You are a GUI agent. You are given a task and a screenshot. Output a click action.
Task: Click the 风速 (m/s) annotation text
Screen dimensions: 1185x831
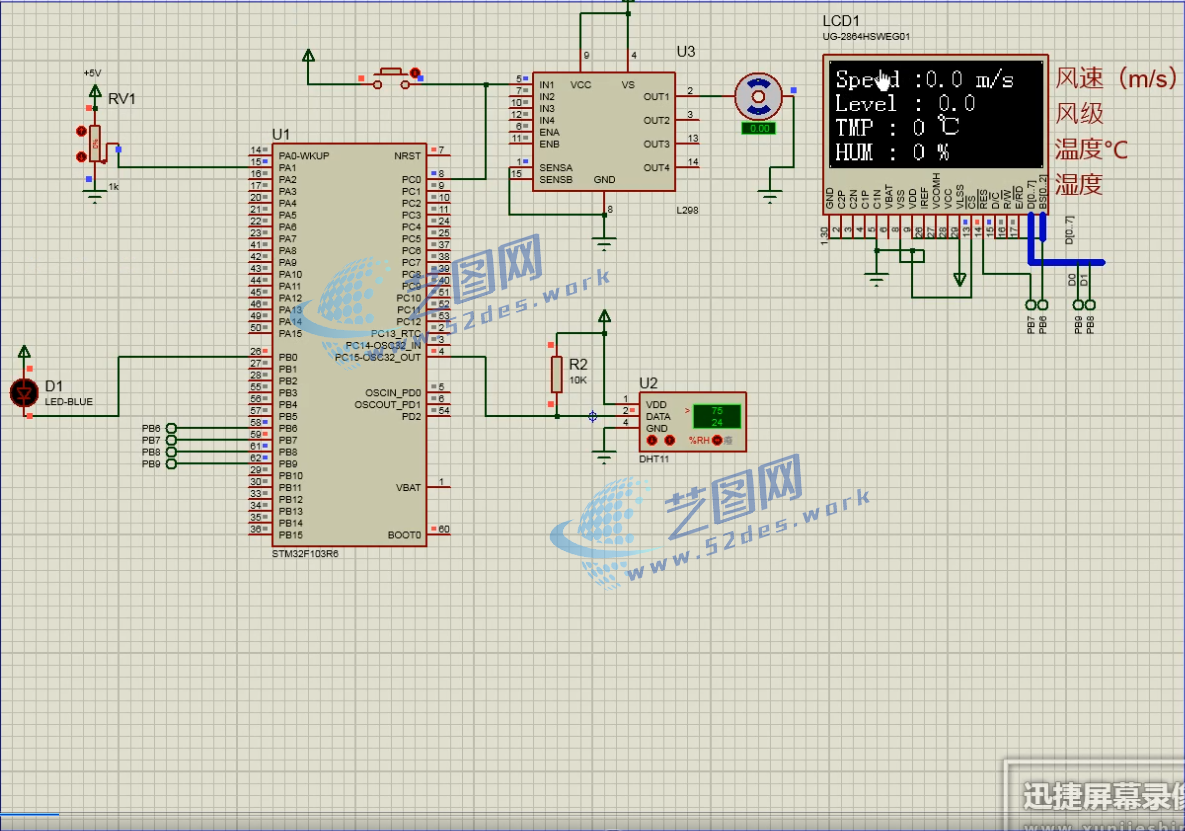1116,78
